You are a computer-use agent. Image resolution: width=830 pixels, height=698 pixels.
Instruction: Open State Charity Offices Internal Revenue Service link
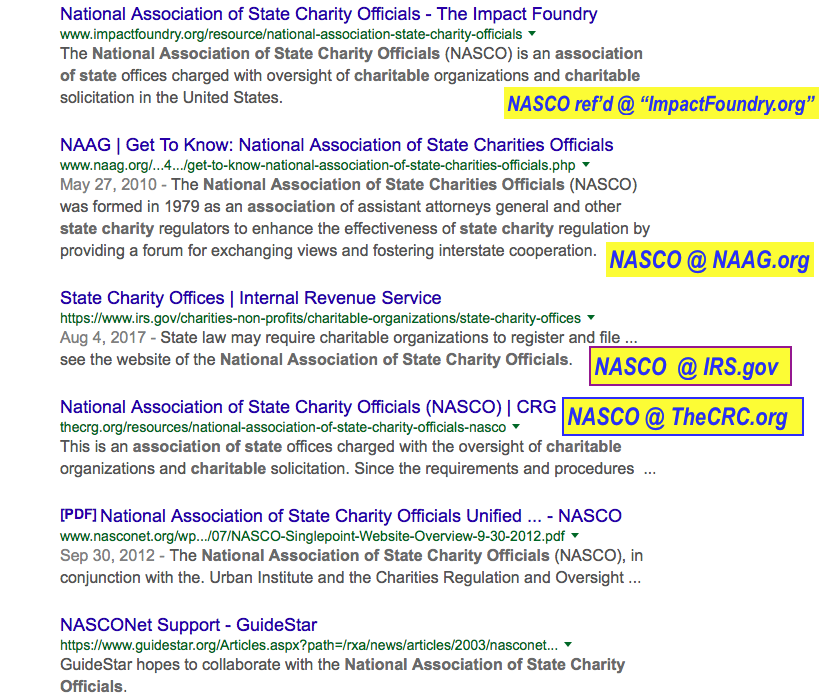[x=250, y=298]
